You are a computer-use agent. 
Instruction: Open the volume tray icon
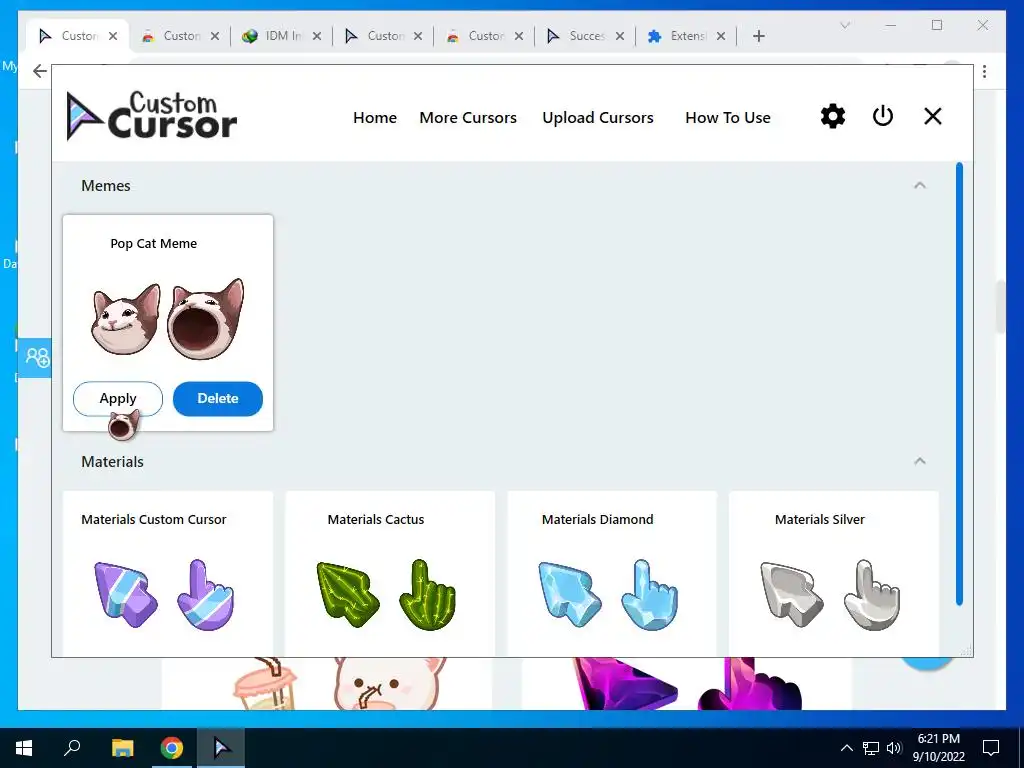click(x=894, y=748)
